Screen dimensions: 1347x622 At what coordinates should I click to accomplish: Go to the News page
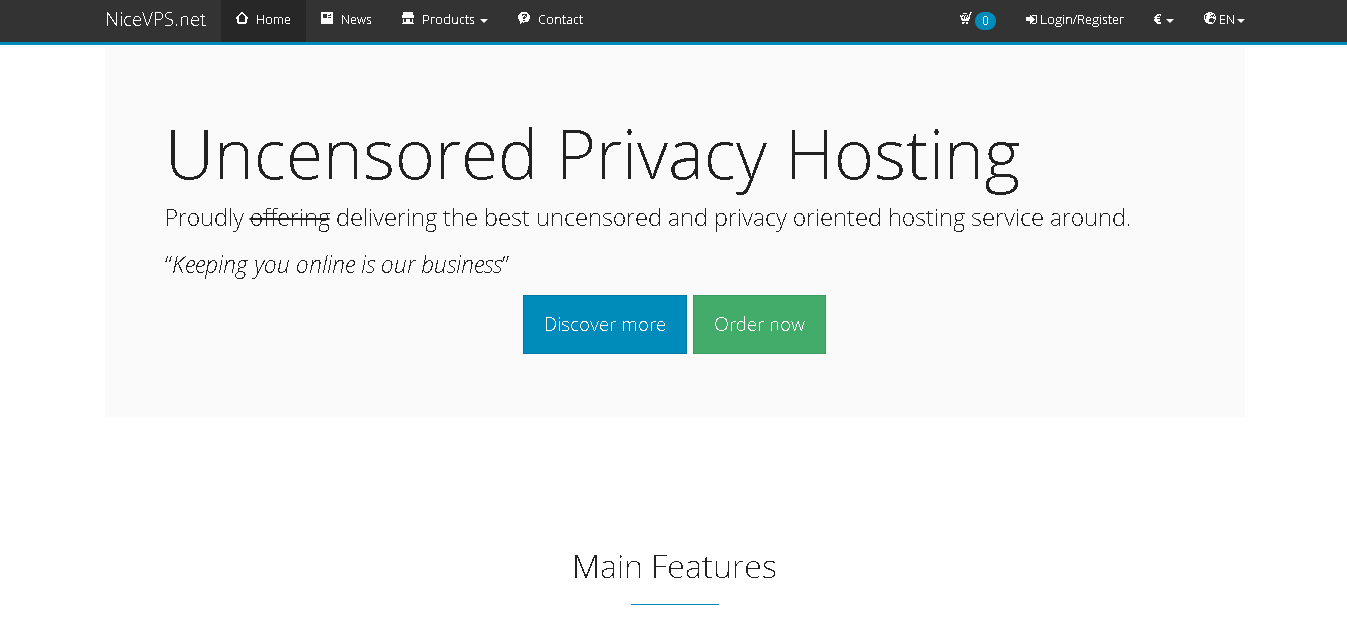click(x=346, y=20)
